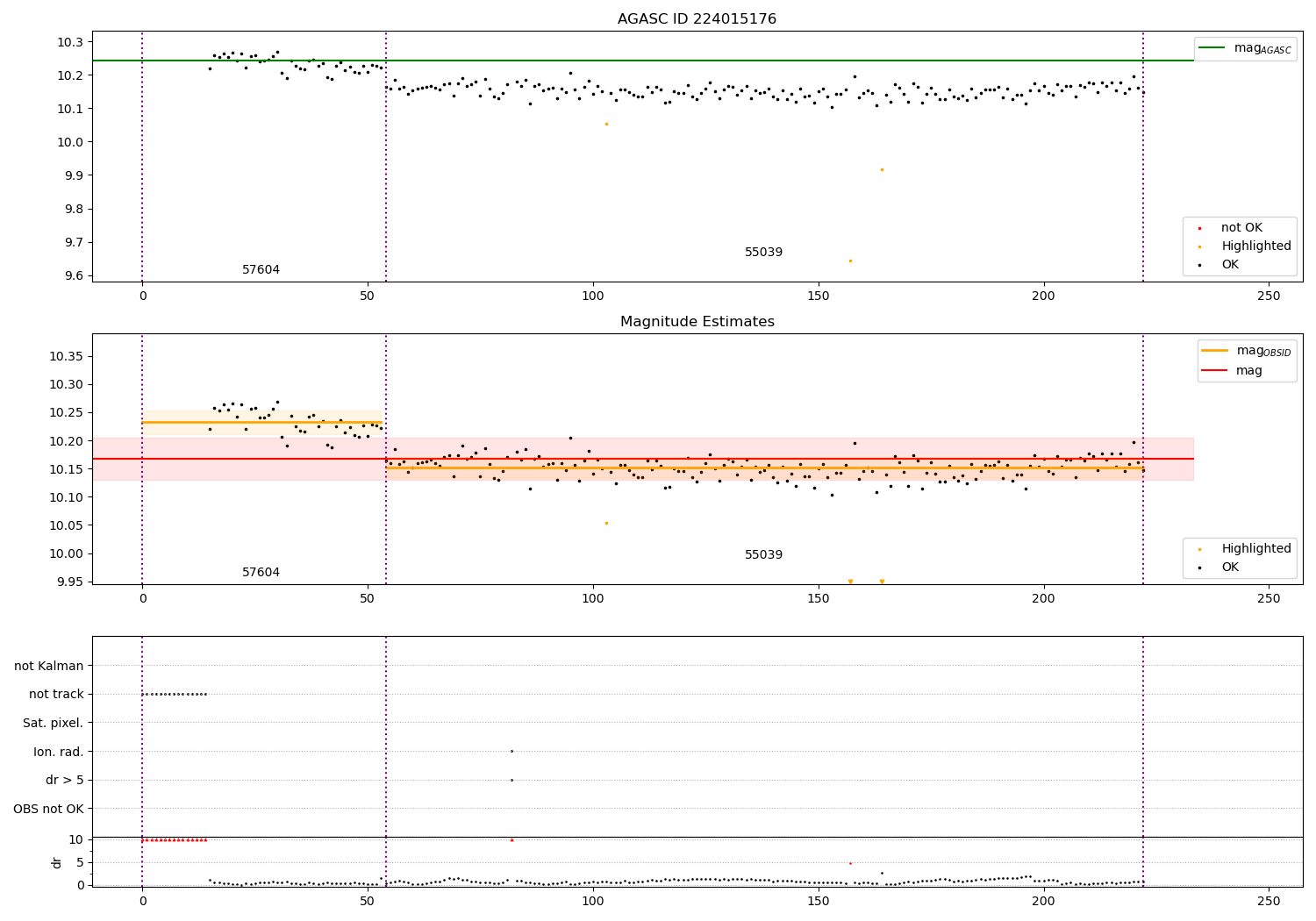Click the '57604' label in the top plot
1316x921 pixels.
click(261, 270)
